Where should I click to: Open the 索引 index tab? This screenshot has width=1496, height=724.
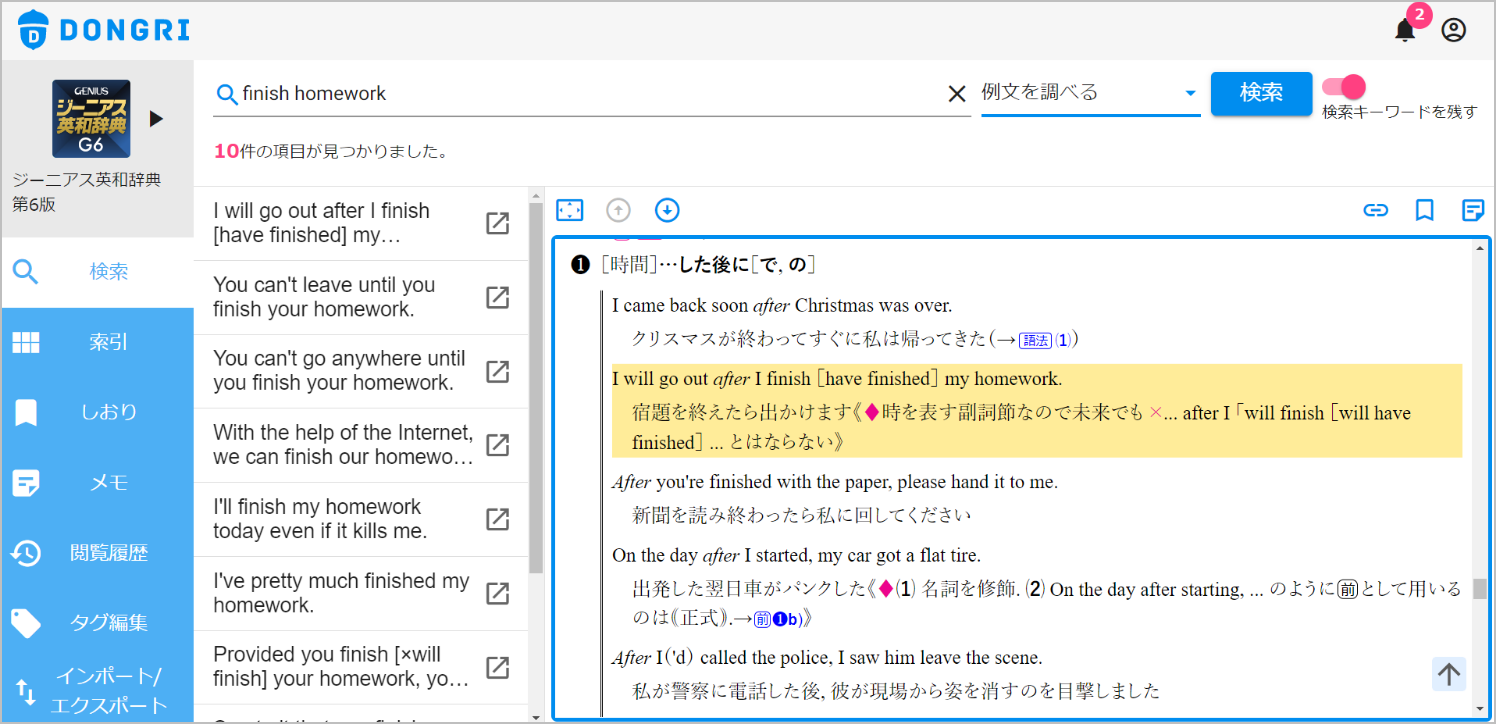(97, 342)
